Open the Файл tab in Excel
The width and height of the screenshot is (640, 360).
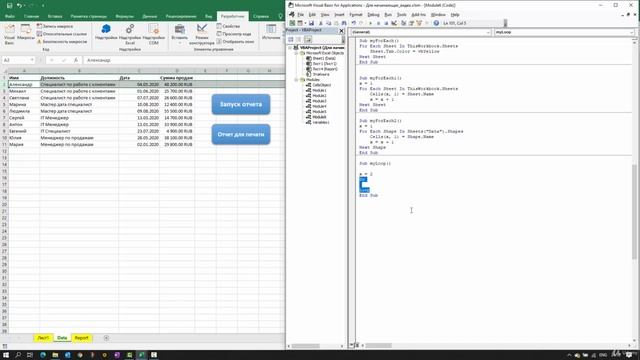pyautogui.click(x=10, y=16)
